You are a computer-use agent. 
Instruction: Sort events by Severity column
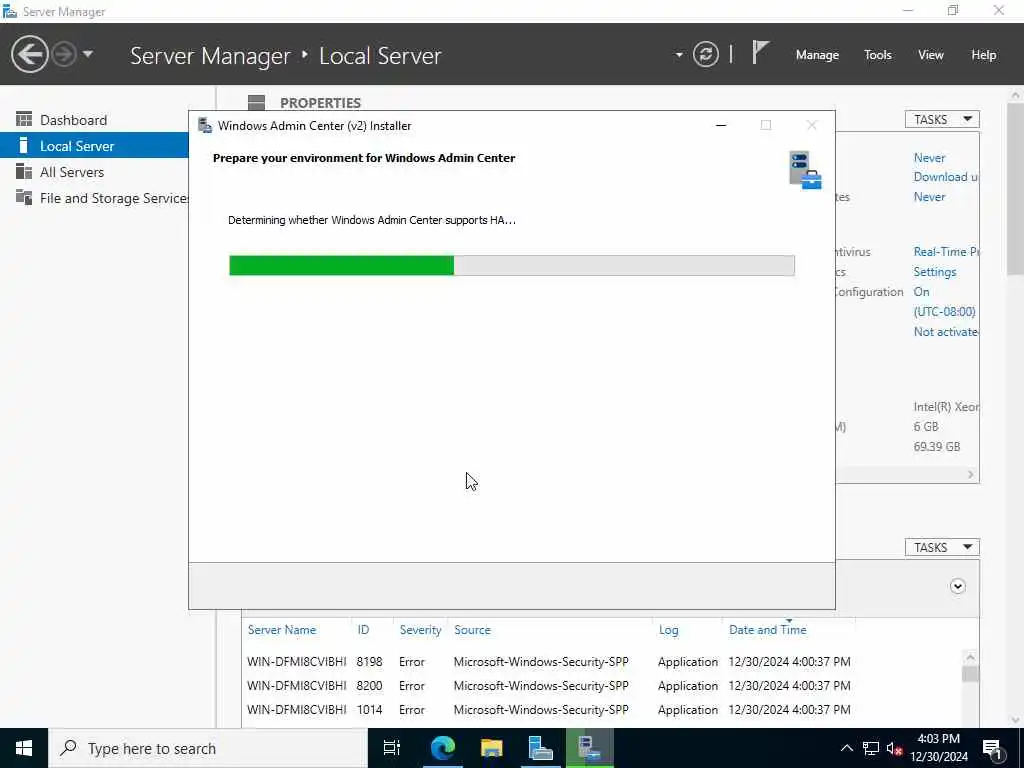coord(420,630)
